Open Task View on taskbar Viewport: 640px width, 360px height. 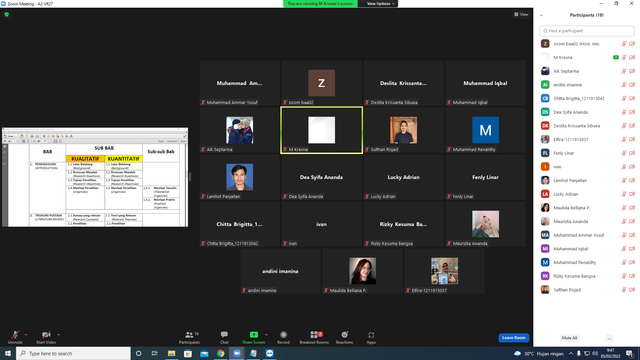click(155, 353)
